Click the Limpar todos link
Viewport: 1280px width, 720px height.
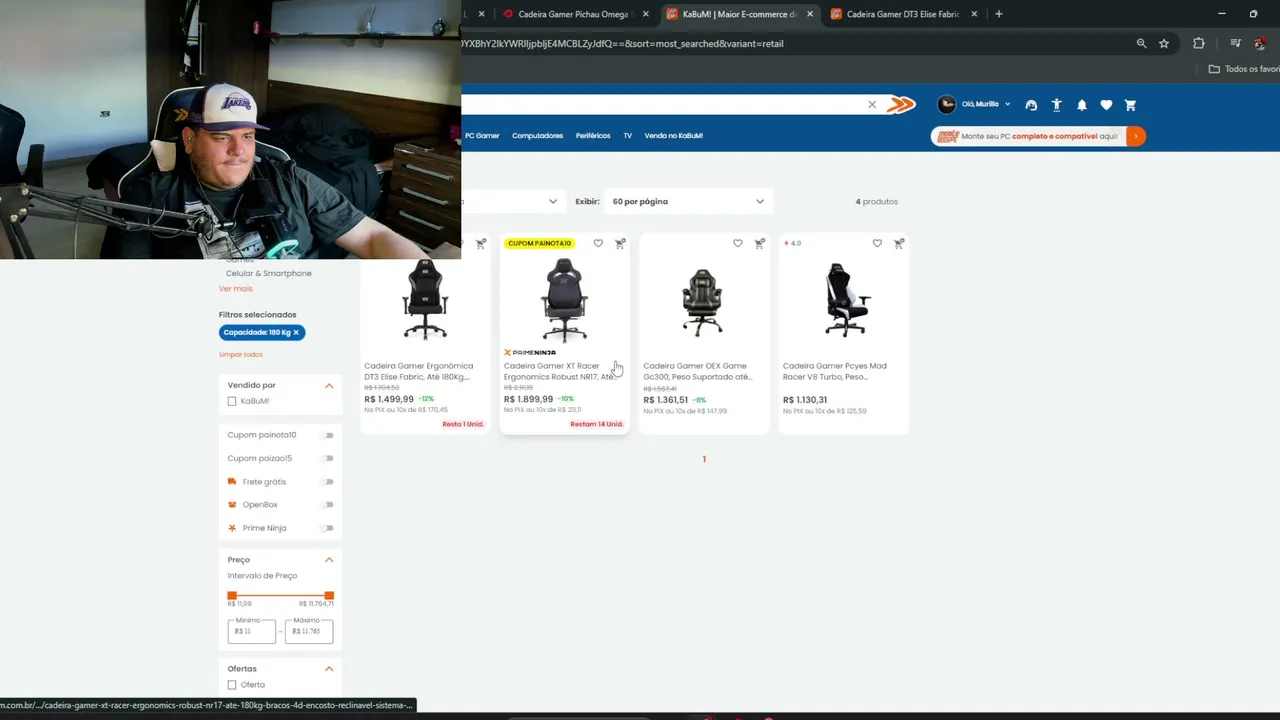pyautogui.click(x=241, y=355)
